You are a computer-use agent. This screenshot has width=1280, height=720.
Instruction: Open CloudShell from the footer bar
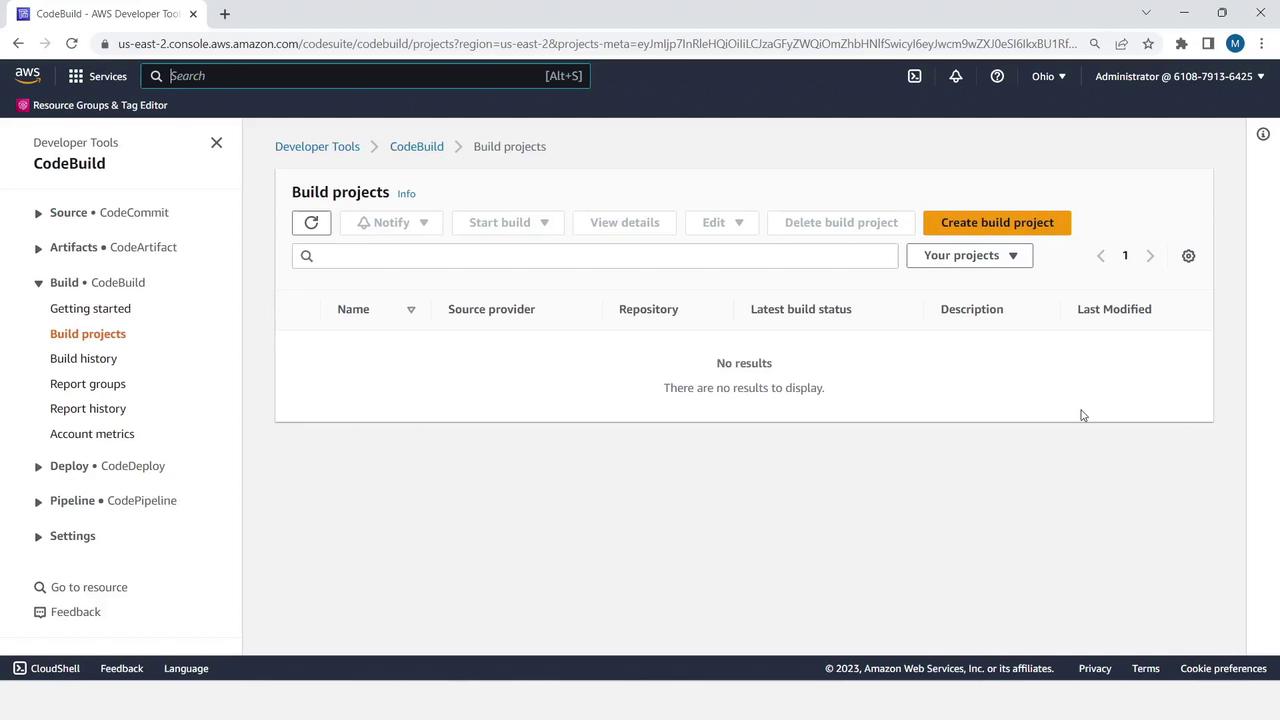click(x=47, y=669)
